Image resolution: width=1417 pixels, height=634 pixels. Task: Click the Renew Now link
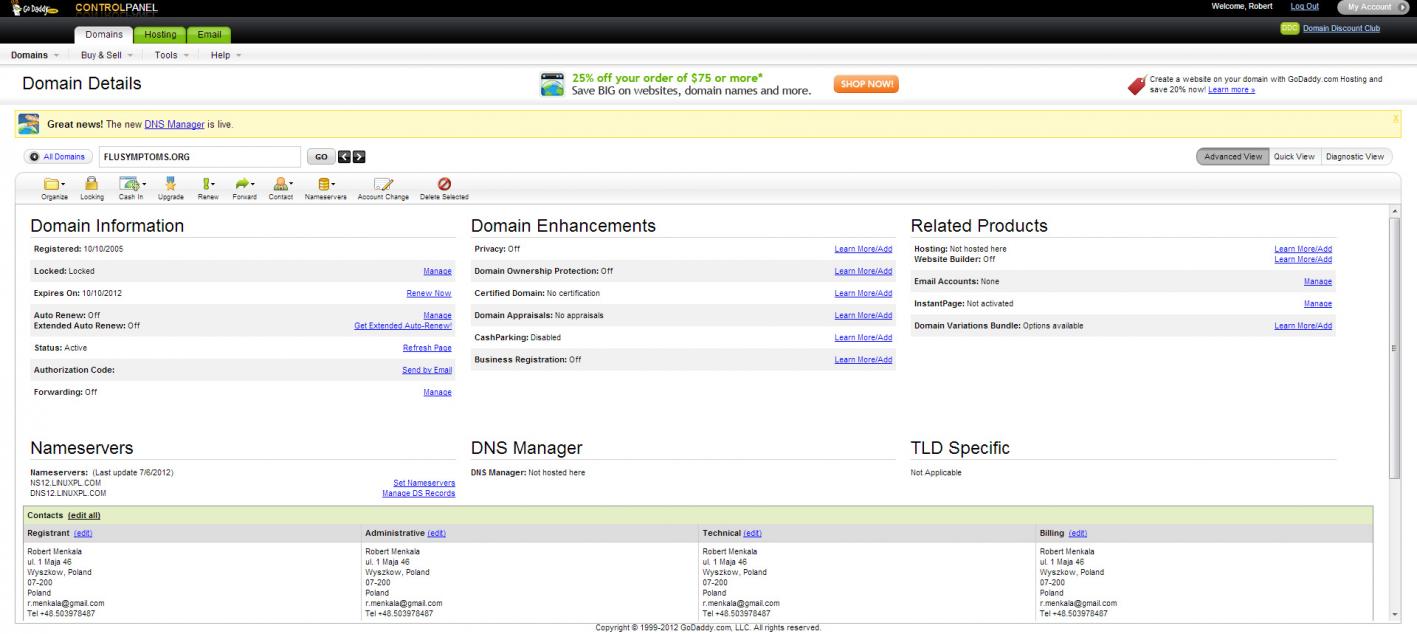(429, 293)
